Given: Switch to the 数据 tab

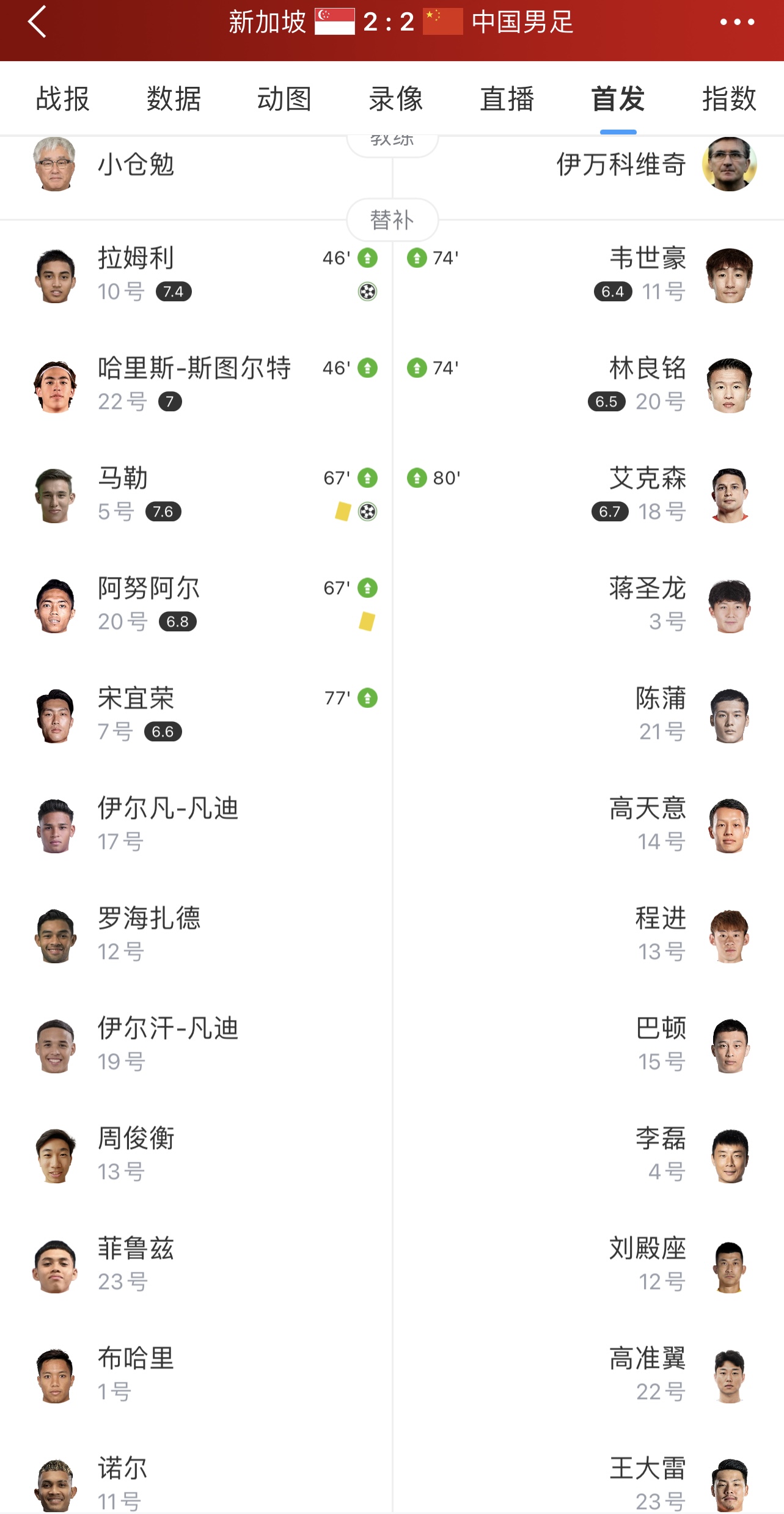Looking at the screenshot, I should tap(174, 99).
